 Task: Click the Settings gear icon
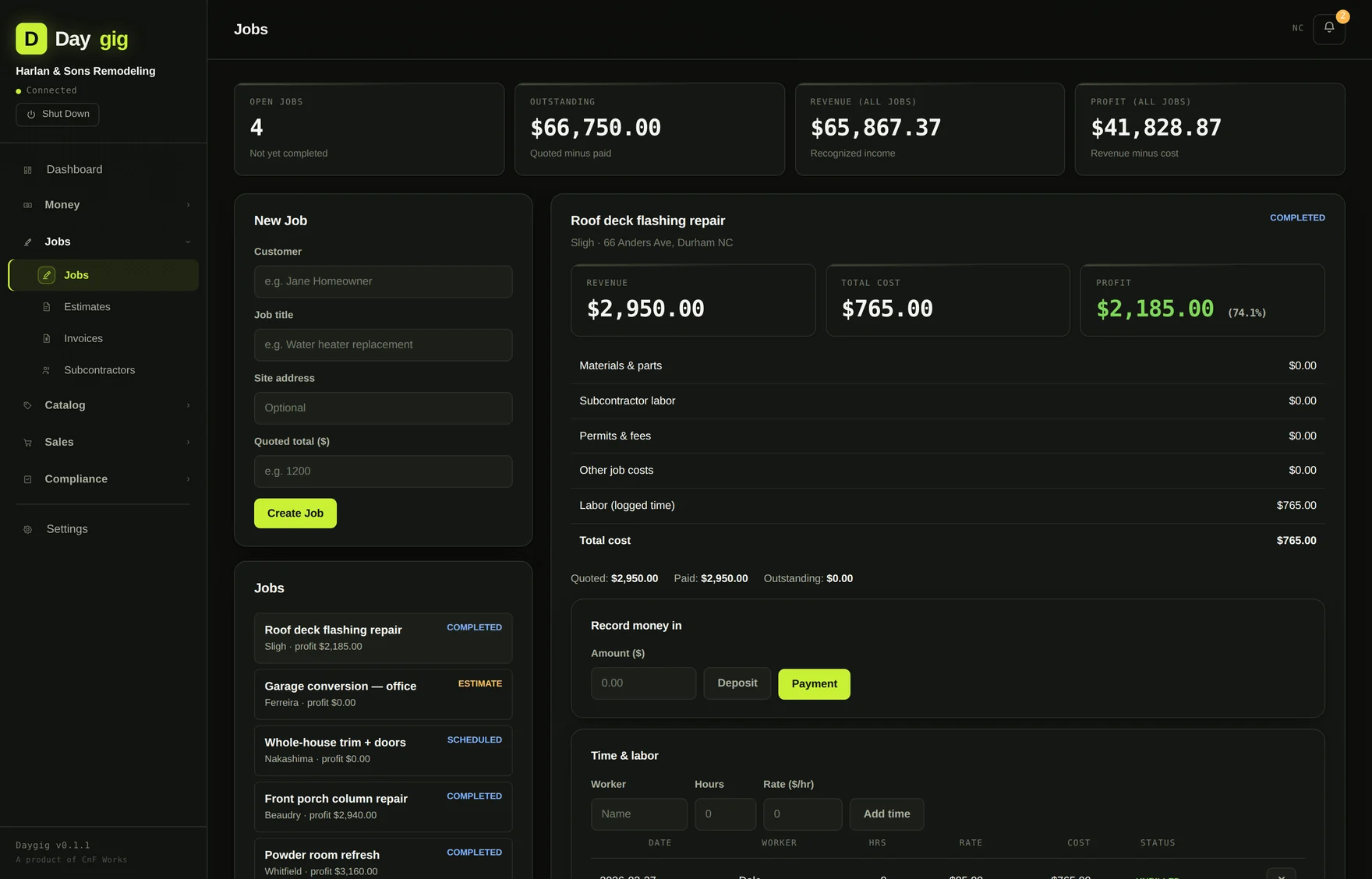click(28, 529)
